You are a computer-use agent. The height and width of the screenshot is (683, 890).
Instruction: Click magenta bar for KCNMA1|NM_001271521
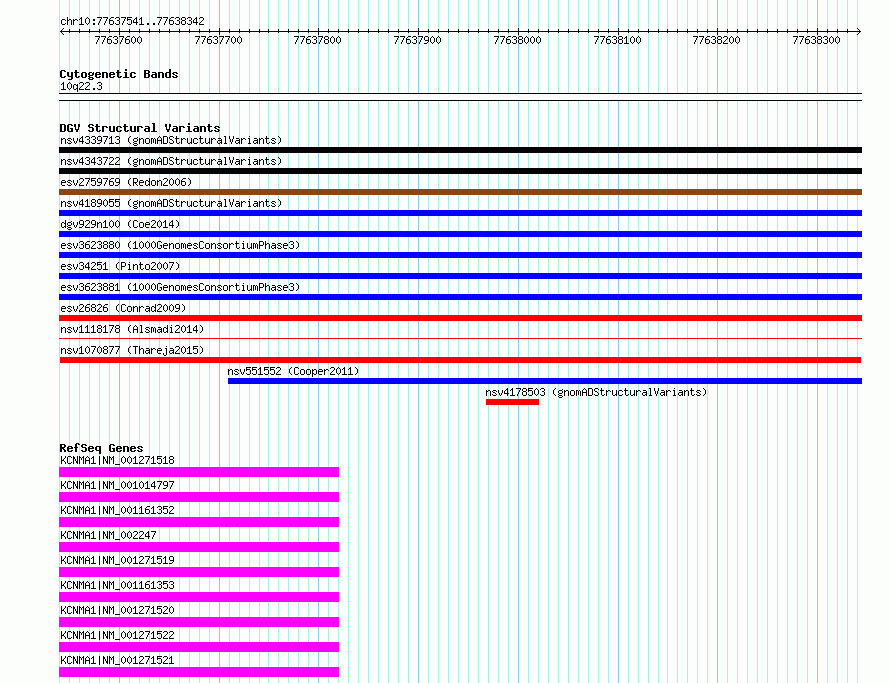coord(199,672)
